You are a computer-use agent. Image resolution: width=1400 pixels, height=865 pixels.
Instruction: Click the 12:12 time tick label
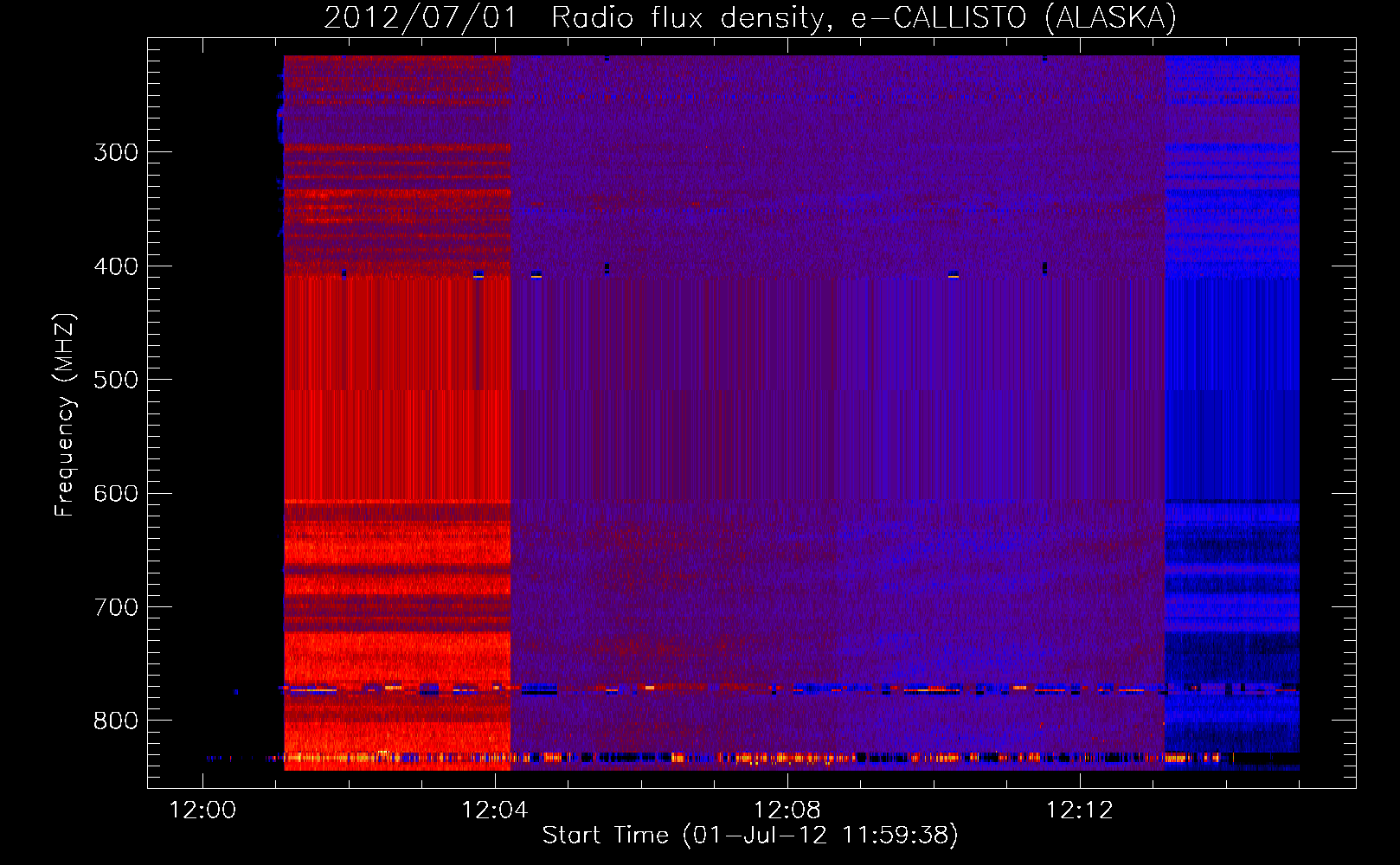coord(1080,811)
